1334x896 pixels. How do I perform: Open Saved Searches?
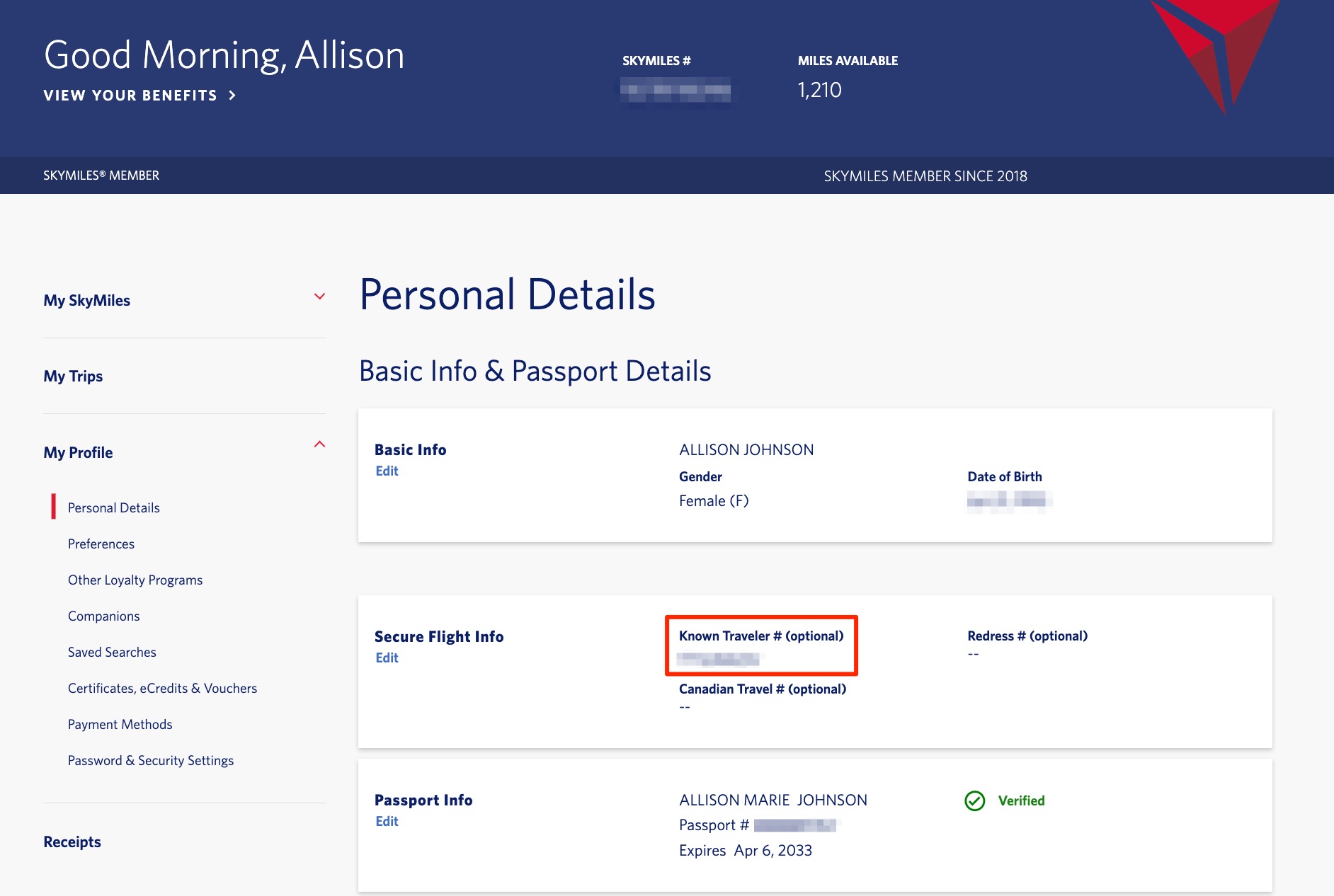[112, 652]
